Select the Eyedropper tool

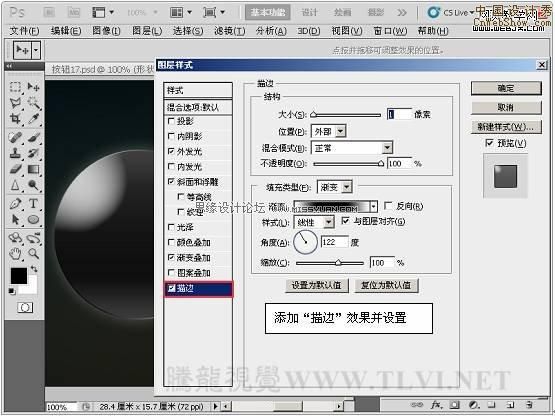[x=34, y=119]
